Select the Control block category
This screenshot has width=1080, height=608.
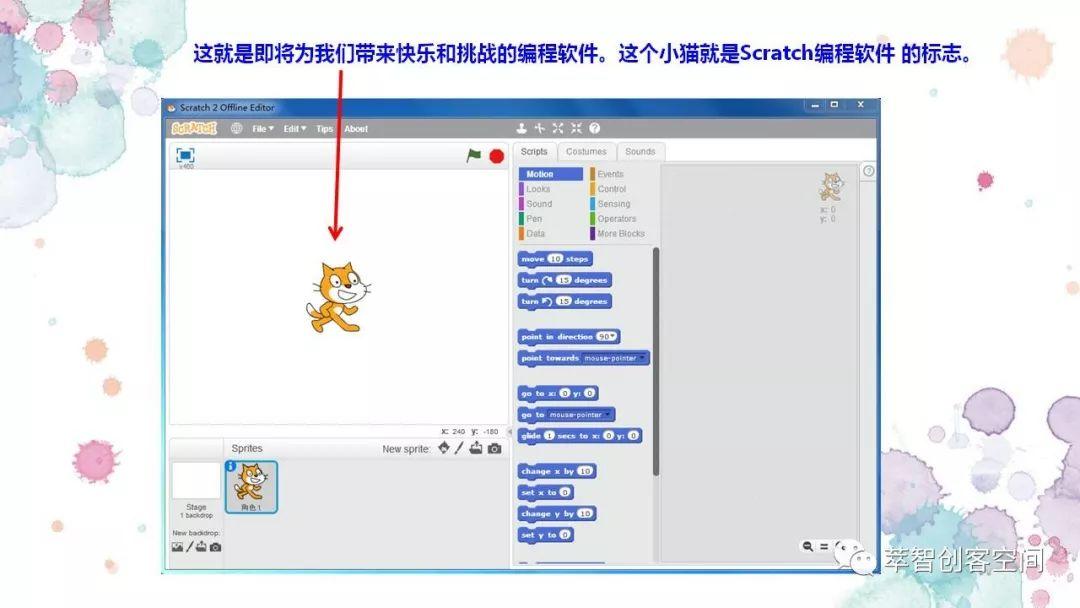620,189
